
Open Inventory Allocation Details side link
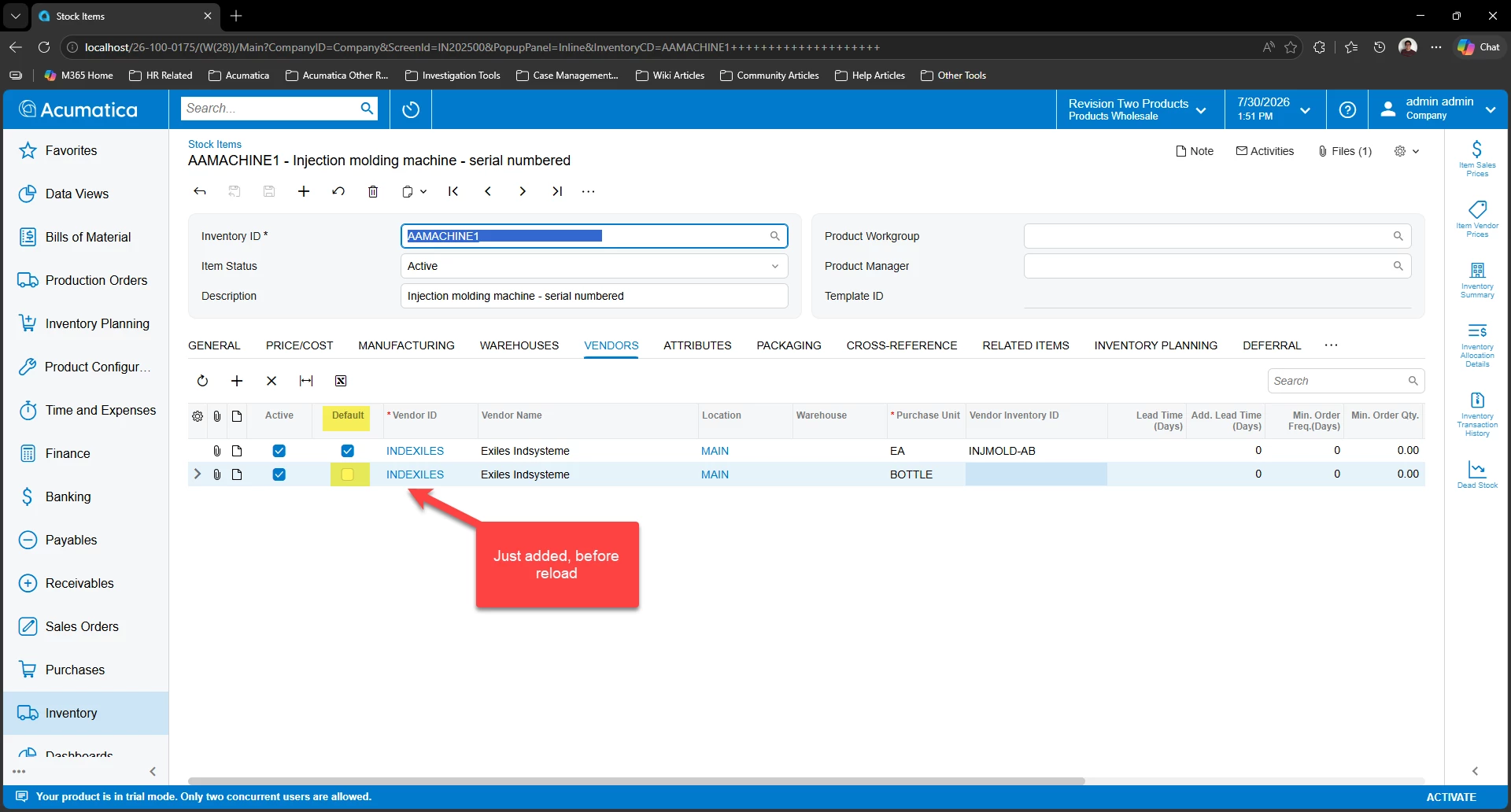(x=1477, y=345)
